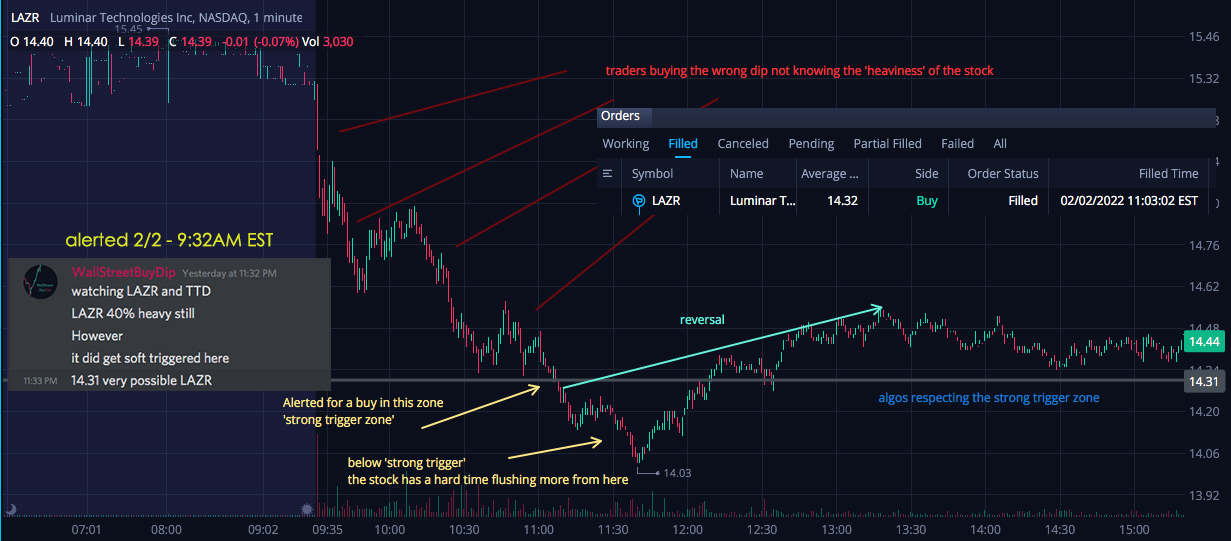Sort orders by Filled Time column
Screen dimensions: 1231x541
(1168, 174)
